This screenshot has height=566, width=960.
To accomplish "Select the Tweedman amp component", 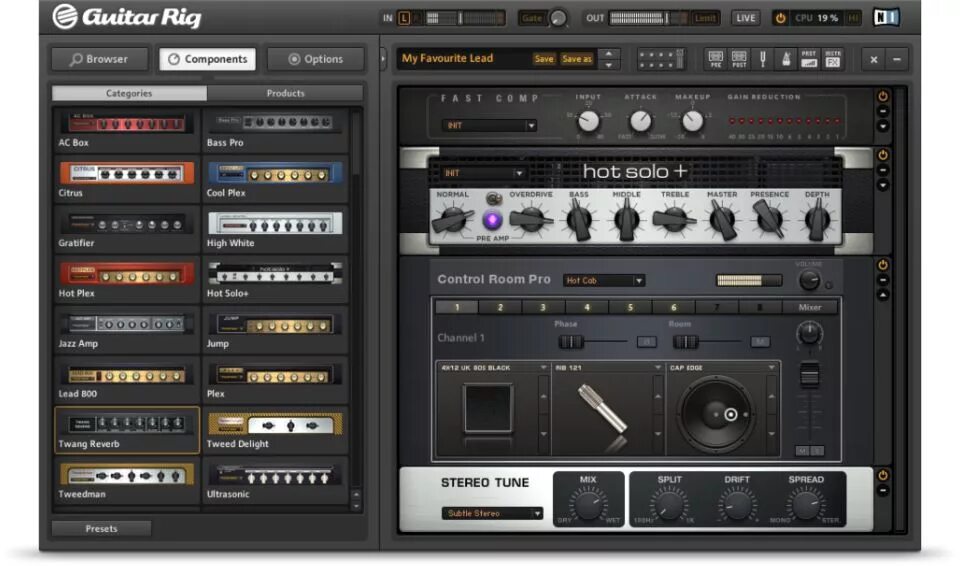I will 127,482.
